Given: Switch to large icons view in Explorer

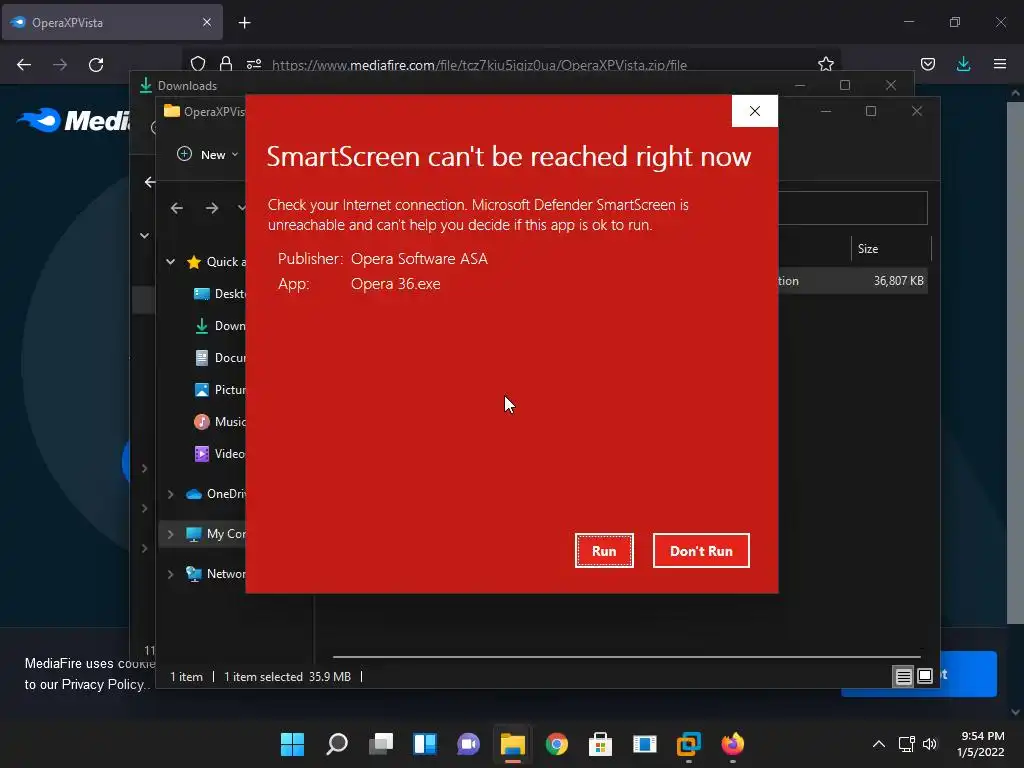Looking at the screenshot, I should click(925, 676).
